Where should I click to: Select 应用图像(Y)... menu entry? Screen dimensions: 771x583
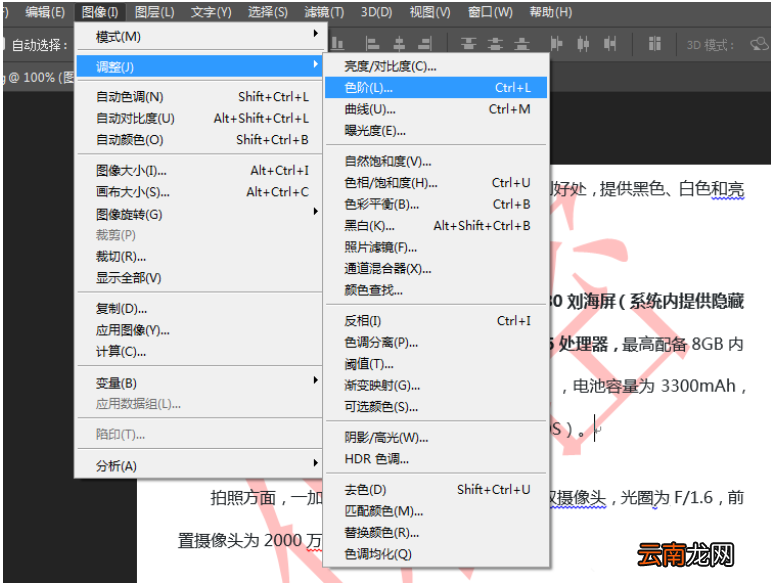199,330
